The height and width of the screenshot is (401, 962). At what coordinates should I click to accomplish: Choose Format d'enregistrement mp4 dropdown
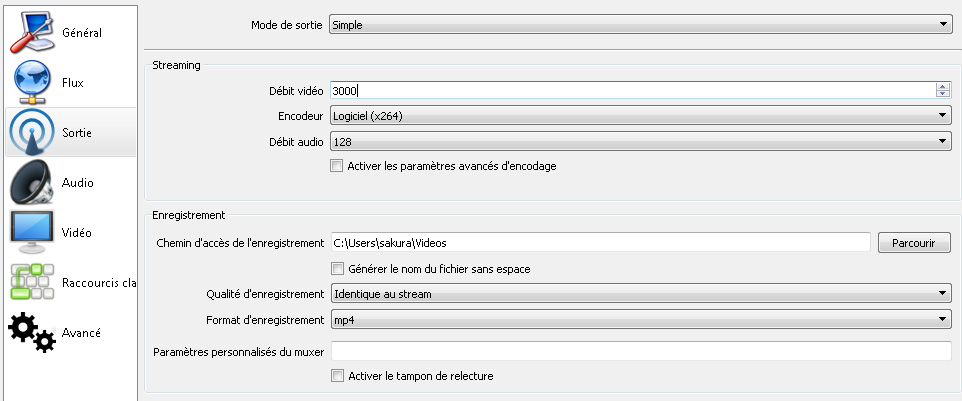point(641,320)
